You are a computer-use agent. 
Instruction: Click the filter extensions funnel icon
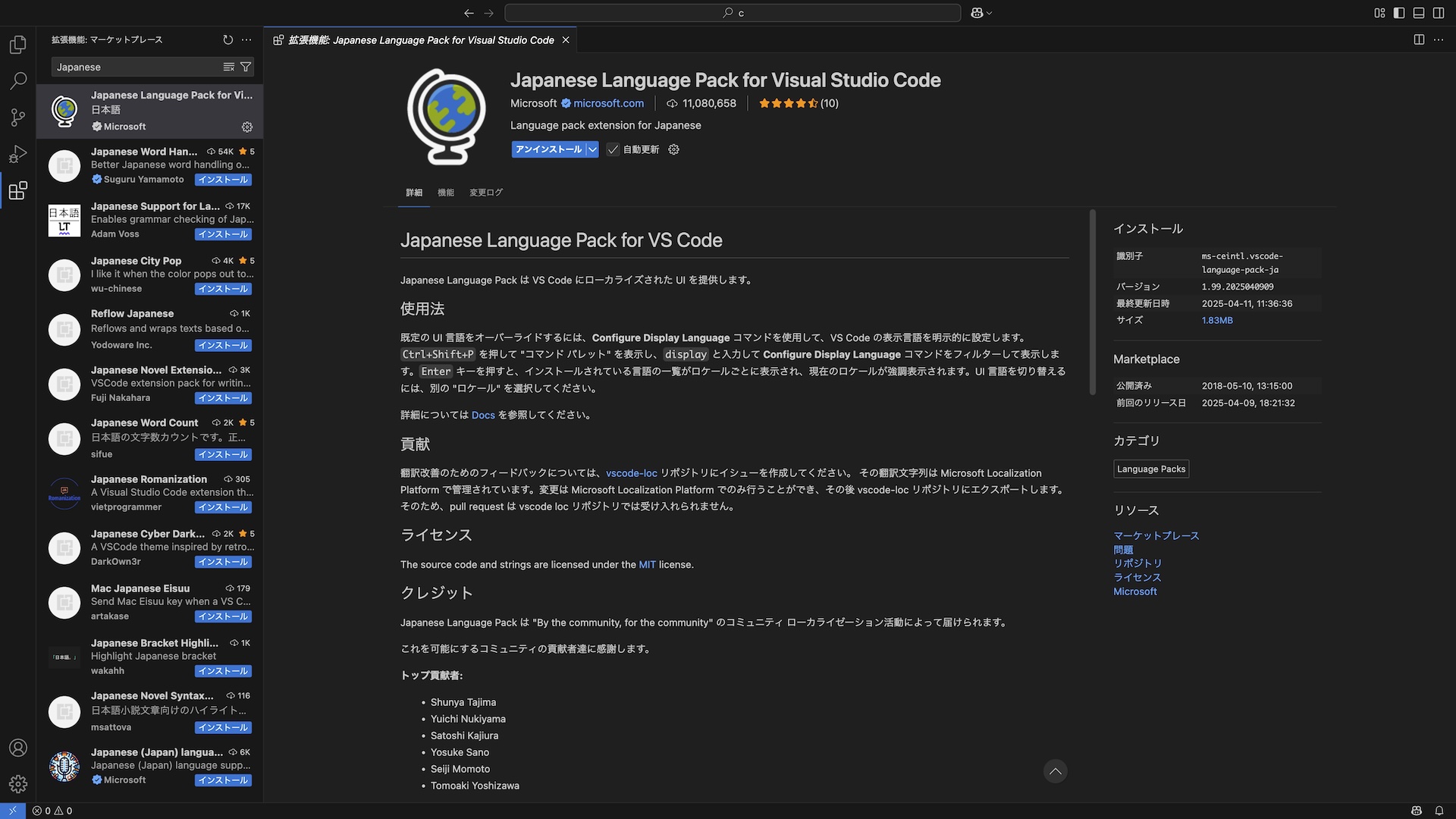click(246, 67)
